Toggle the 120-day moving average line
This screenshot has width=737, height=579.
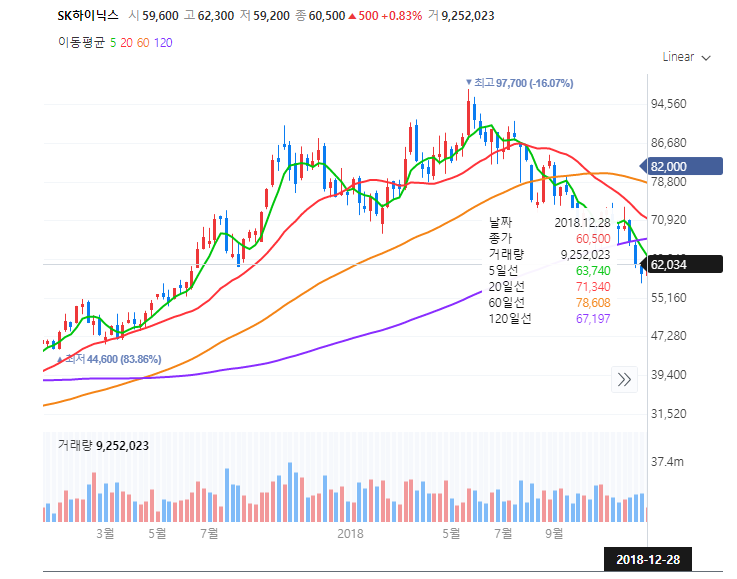coord(163,43)
